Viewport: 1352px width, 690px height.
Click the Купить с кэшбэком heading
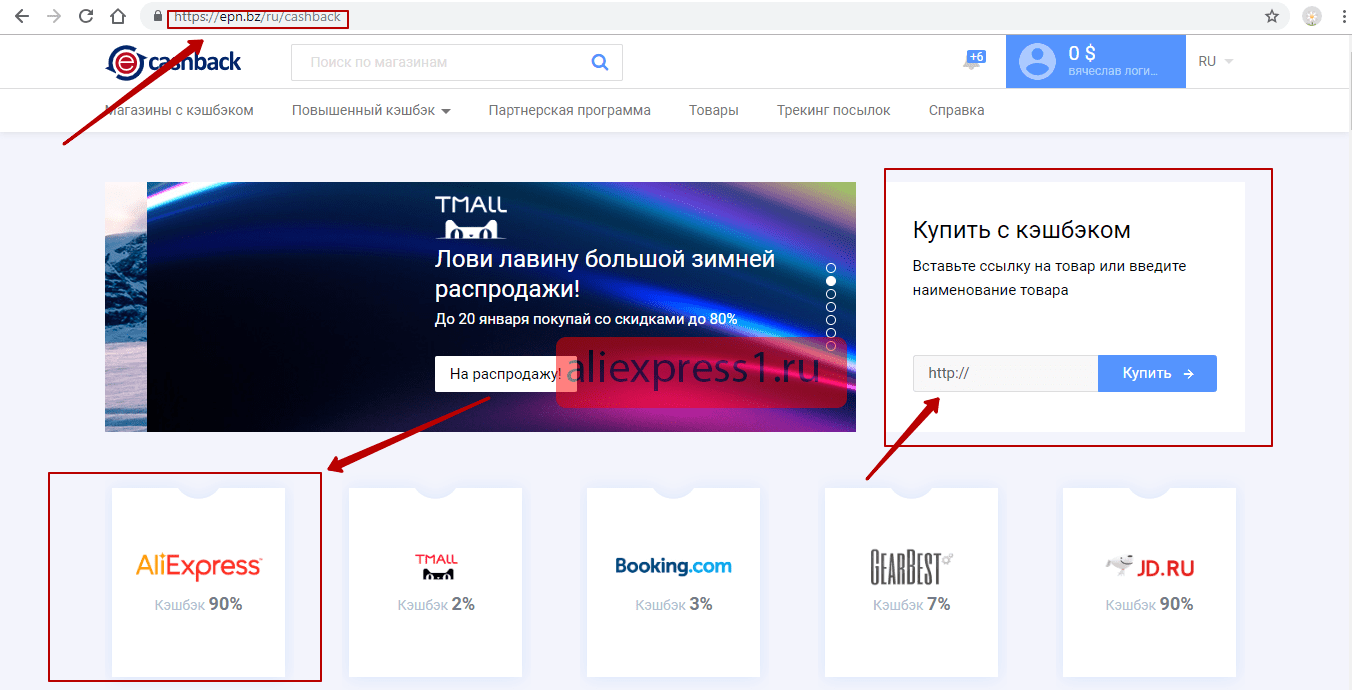point(1022,230)
